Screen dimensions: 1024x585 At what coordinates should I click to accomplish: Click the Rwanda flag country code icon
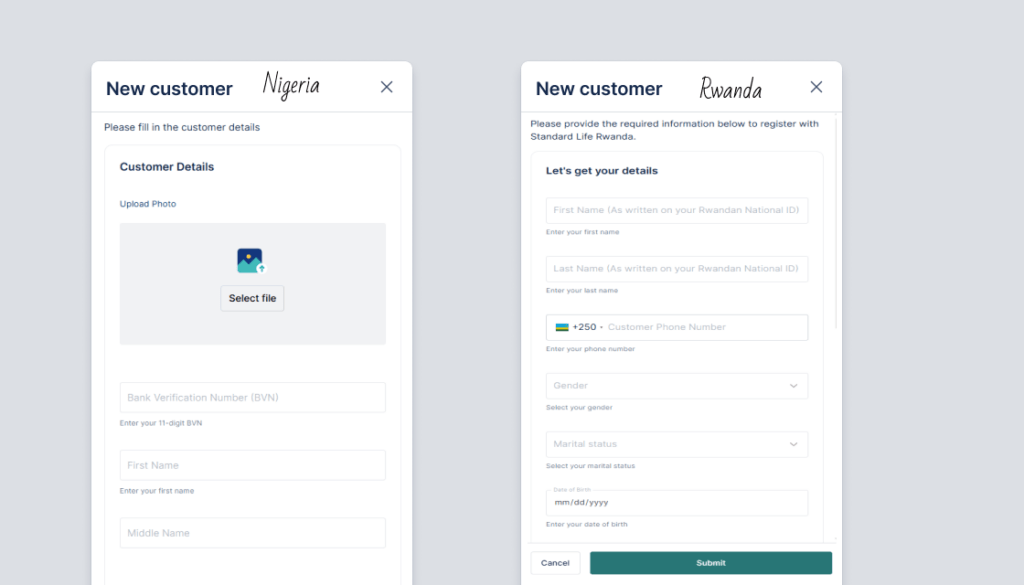pos(562,327)
